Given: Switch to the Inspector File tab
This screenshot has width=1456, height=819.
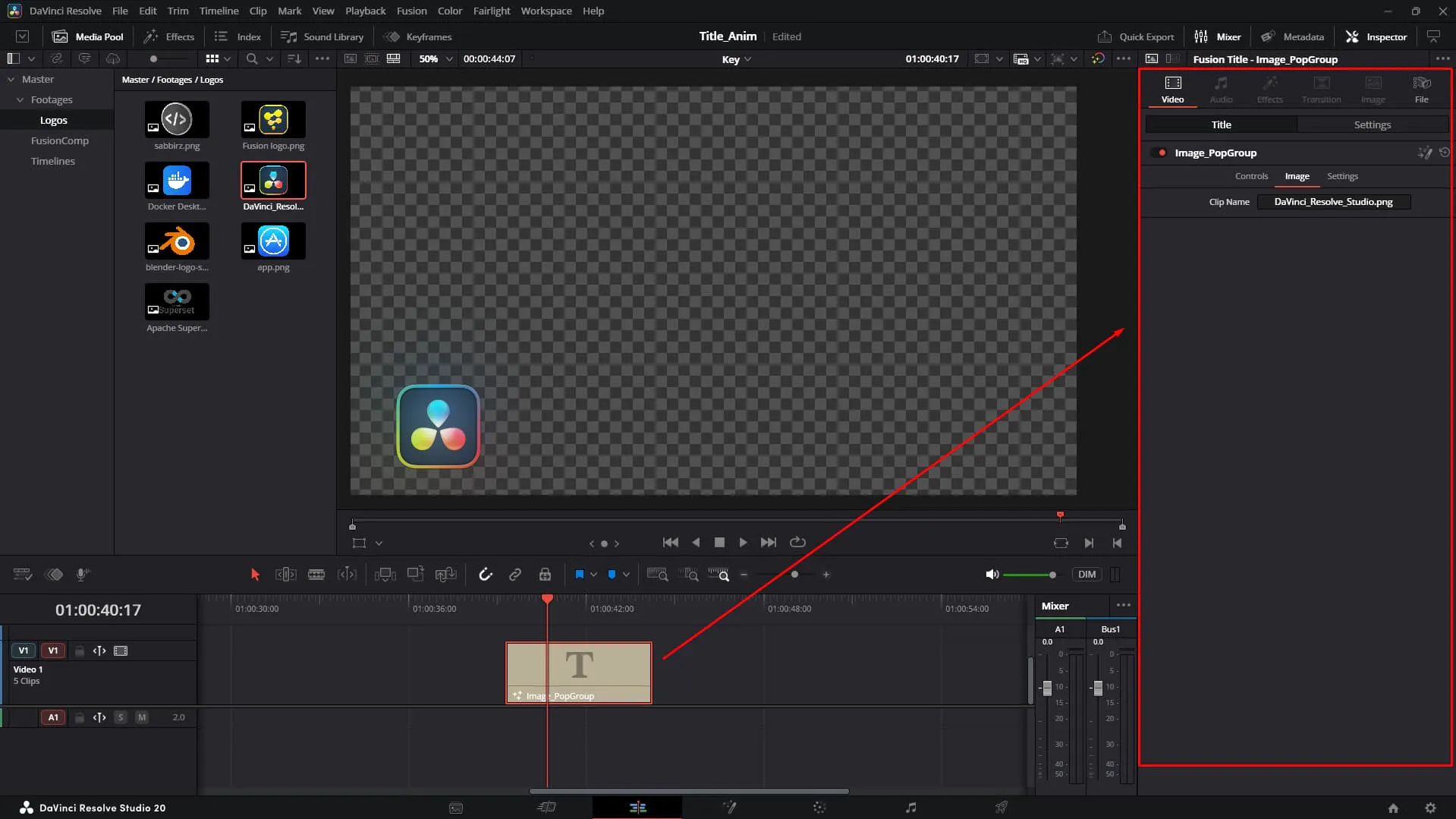Looking at the screenshot, I should tap(1421, 89).
